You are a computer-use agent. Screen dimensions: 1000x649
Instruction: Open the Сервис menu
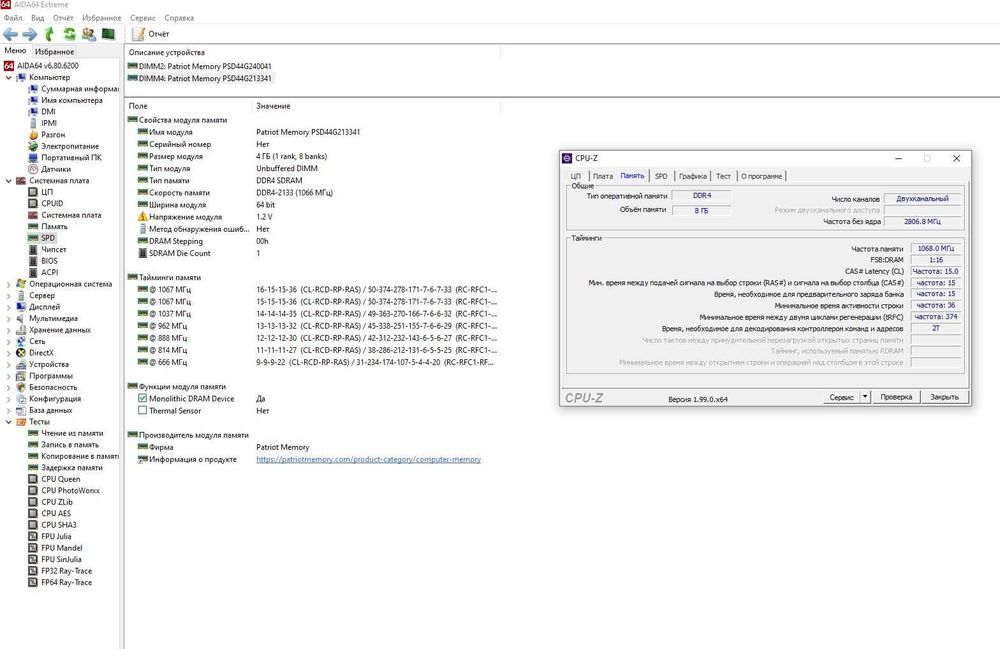pyautogui.click(x=142, y=18)
